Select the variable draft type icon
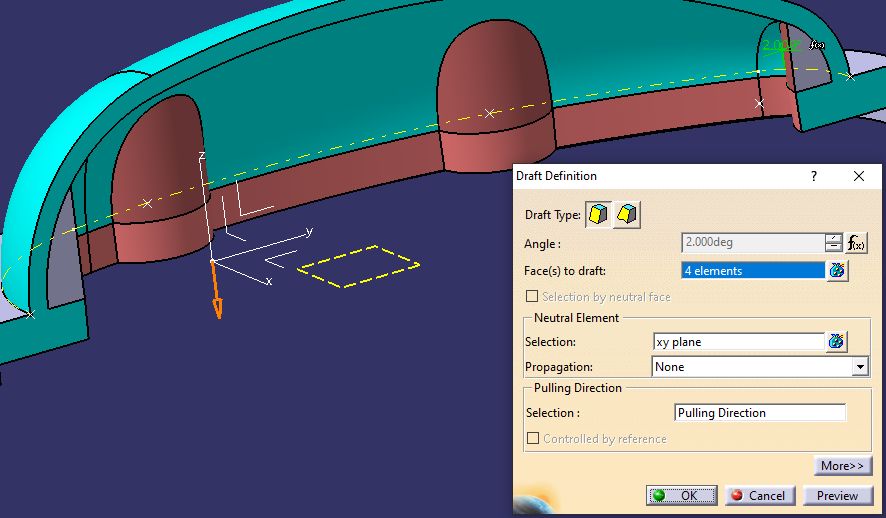886x518 pixels. pos(628,215)
